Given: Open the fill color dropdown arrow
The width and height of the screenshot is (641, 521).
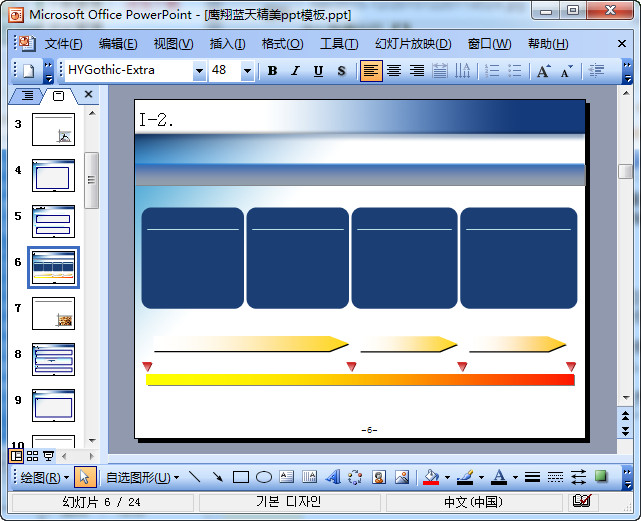Looking at the screenshot, I should click(x=447, y=477).
